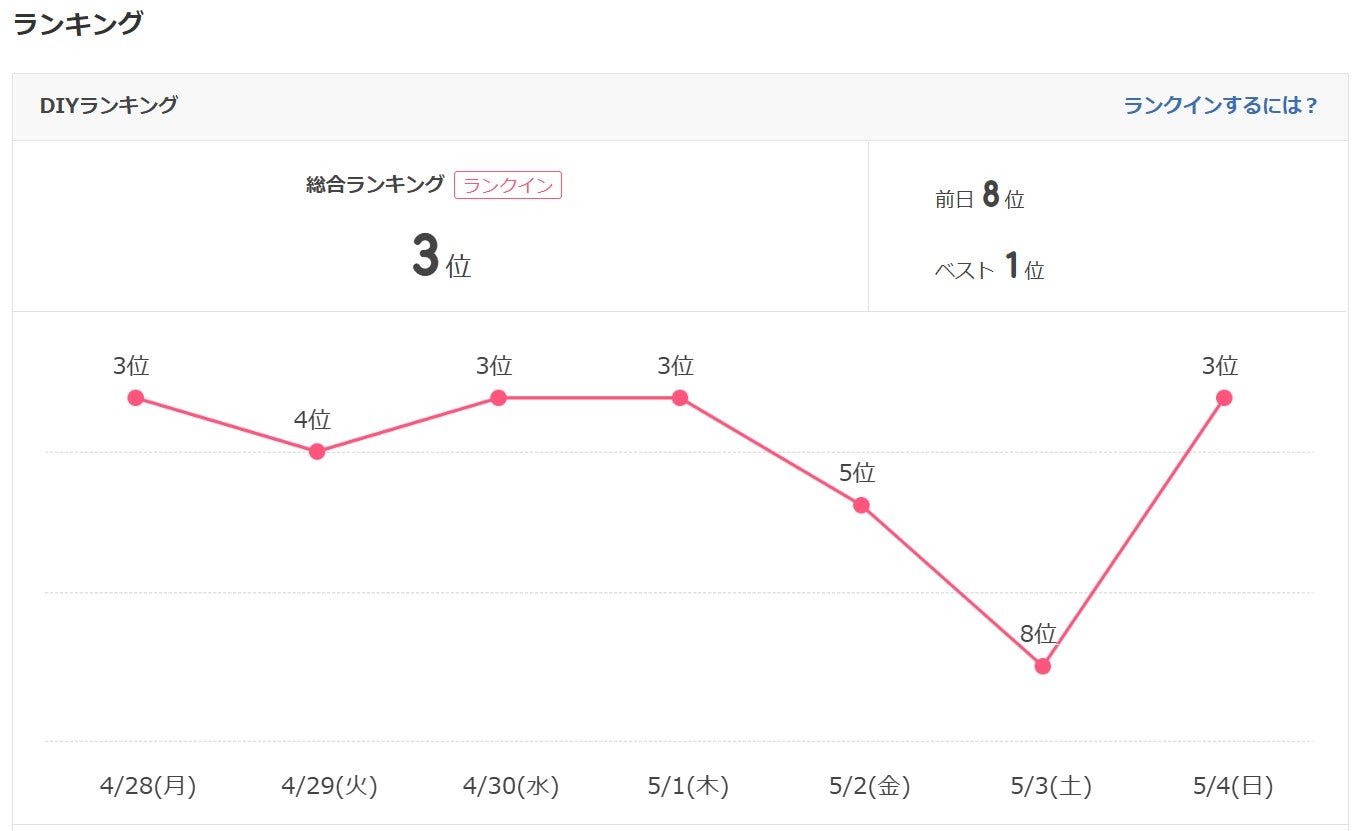The width and height of the screenshot is (1354, 831).
Task: Select the 4/28 data point on chart
Action: click(136, 398)
